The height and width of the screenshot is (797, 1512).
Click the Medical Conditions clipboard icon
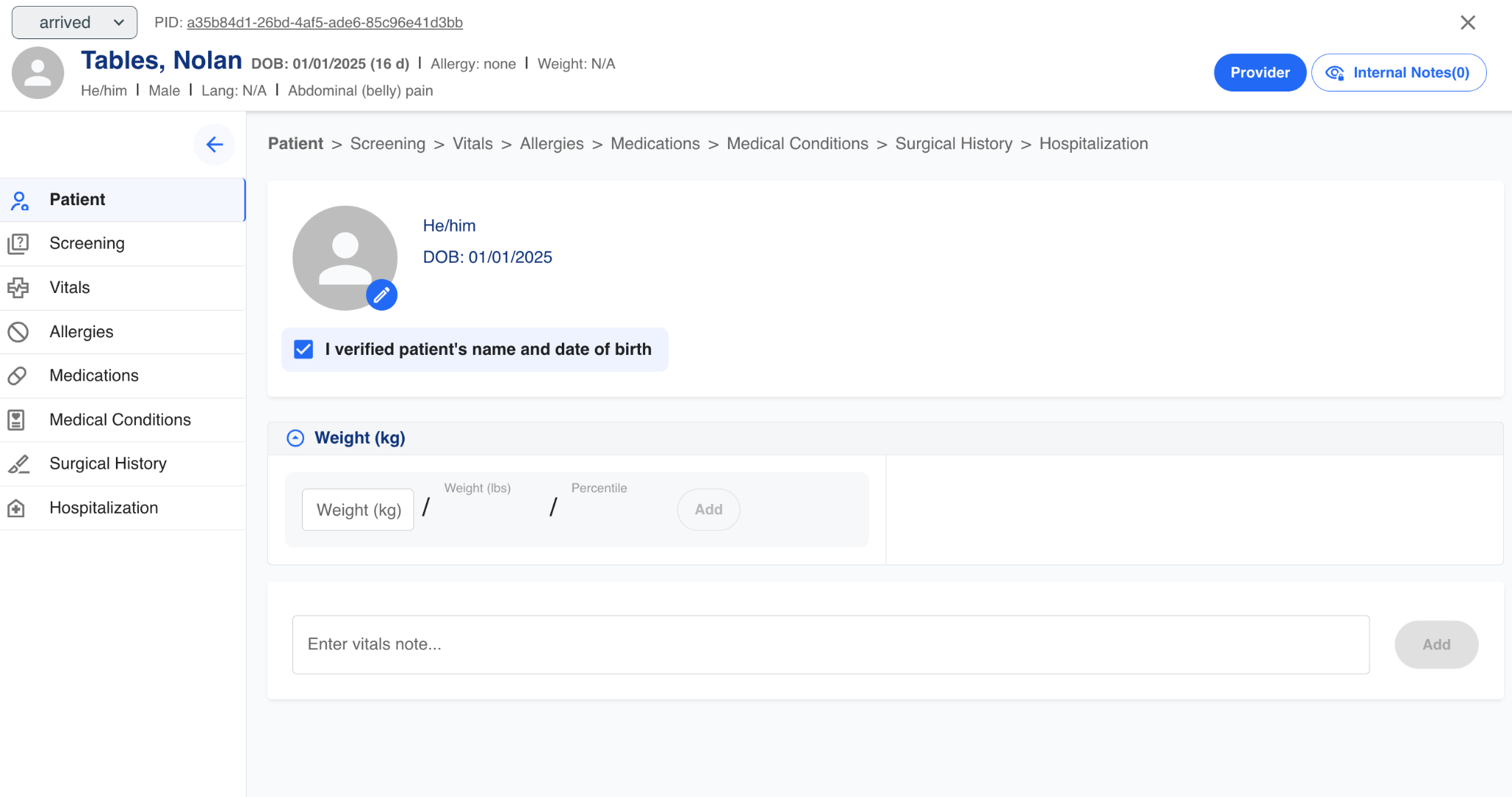(16, 420)
